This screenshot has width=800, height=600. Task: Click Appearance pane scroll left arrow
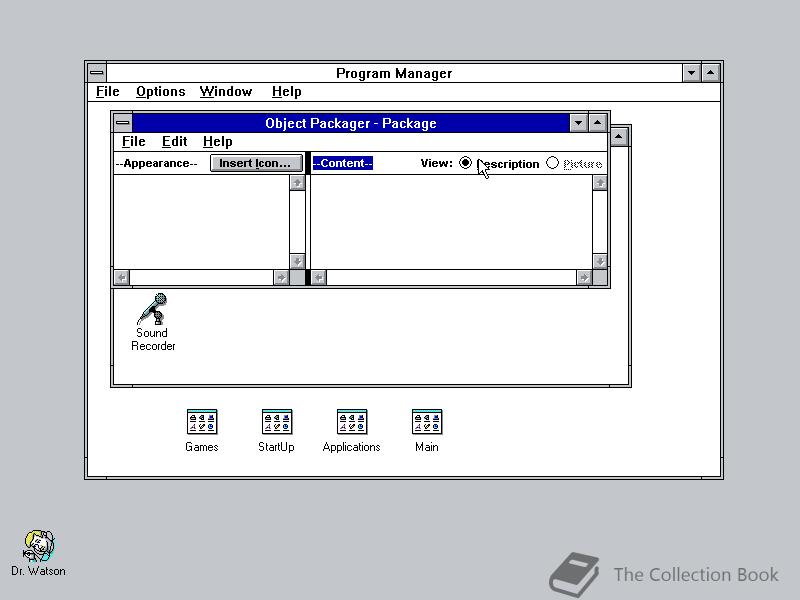click(x=121, y=278)
